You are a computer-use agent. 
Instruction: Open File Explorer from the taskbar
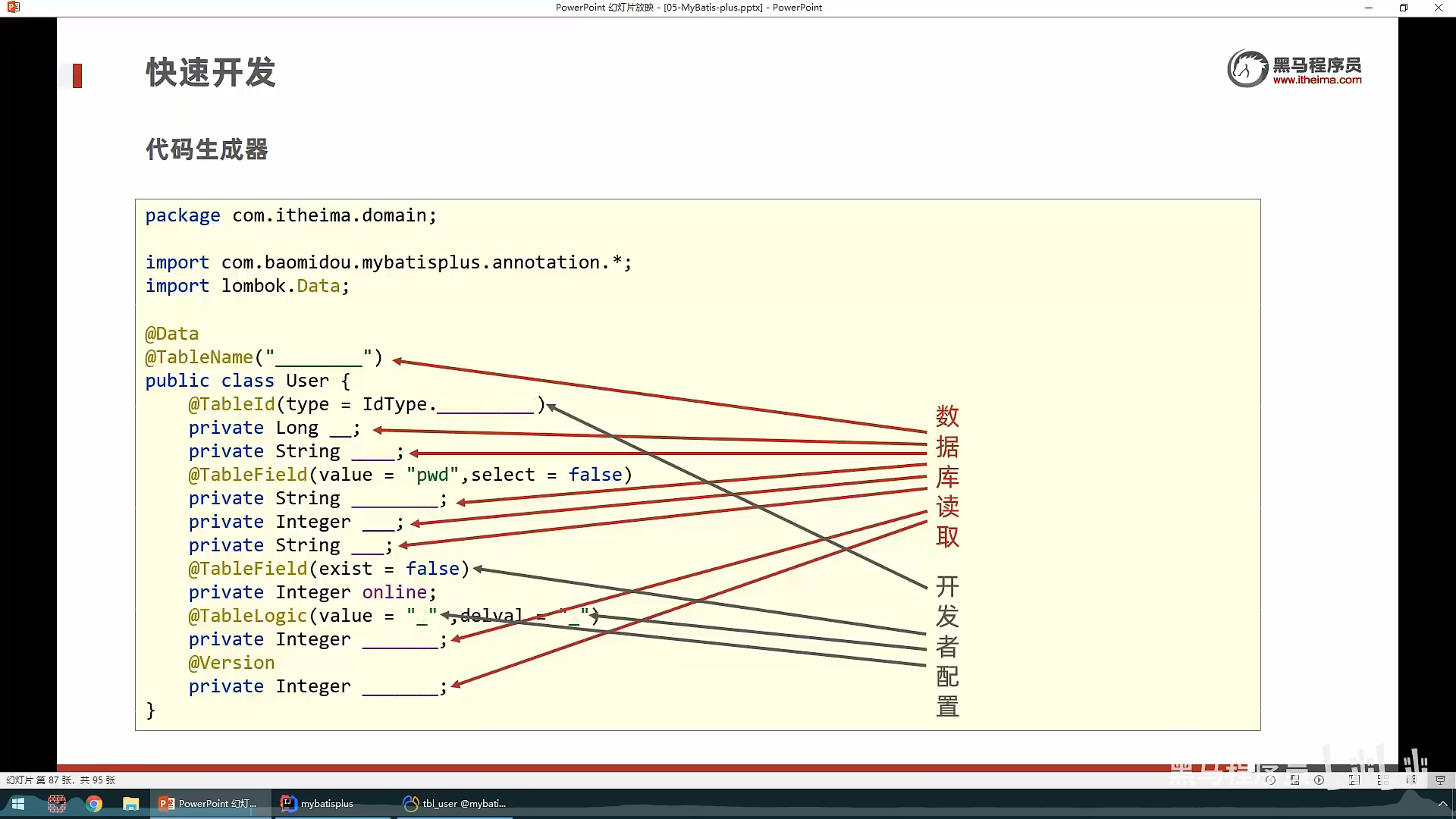pos(130,804)
